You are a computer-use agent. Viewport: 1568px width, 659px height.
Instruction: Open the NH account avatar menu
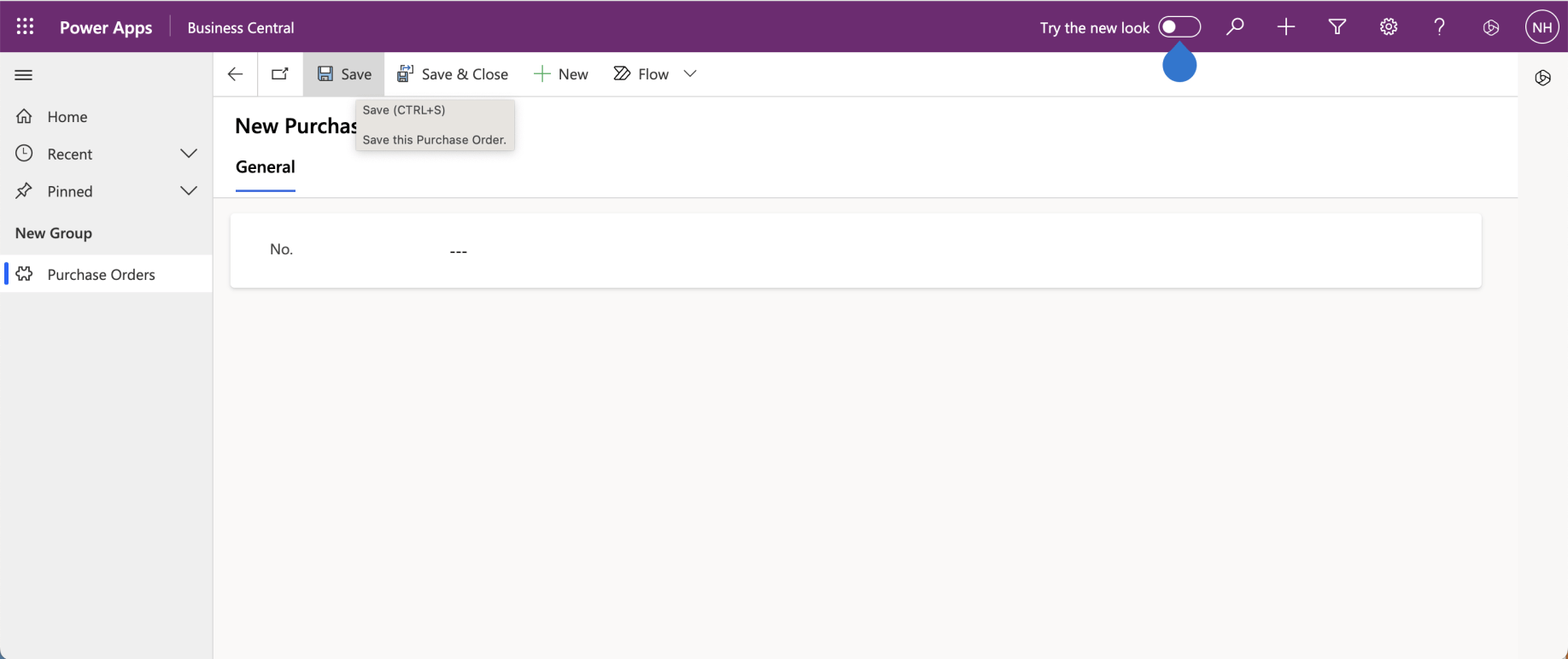[x=1542, y=27]
